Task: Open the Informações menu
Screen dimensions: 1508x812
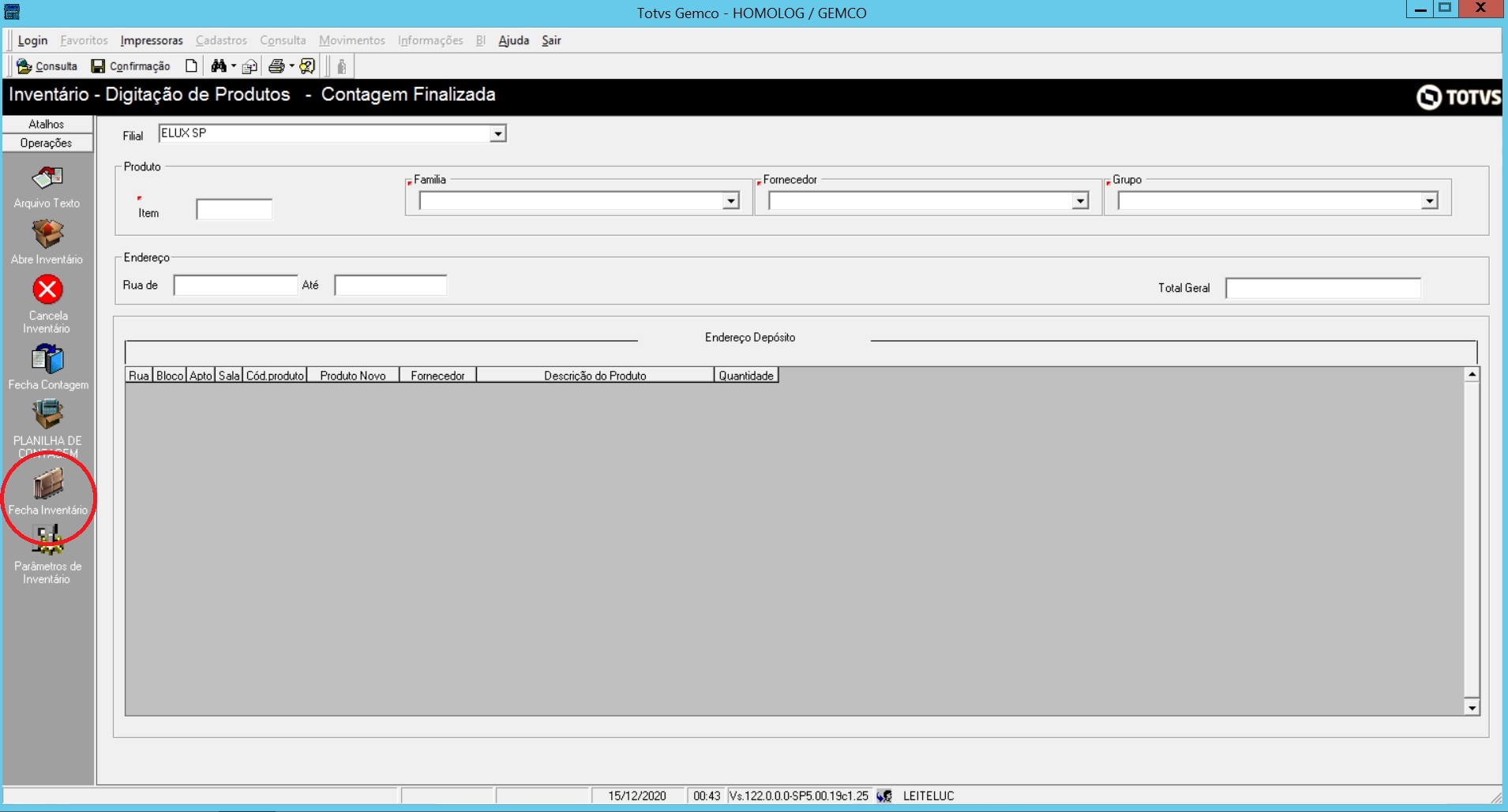Action: click(430, 40)
